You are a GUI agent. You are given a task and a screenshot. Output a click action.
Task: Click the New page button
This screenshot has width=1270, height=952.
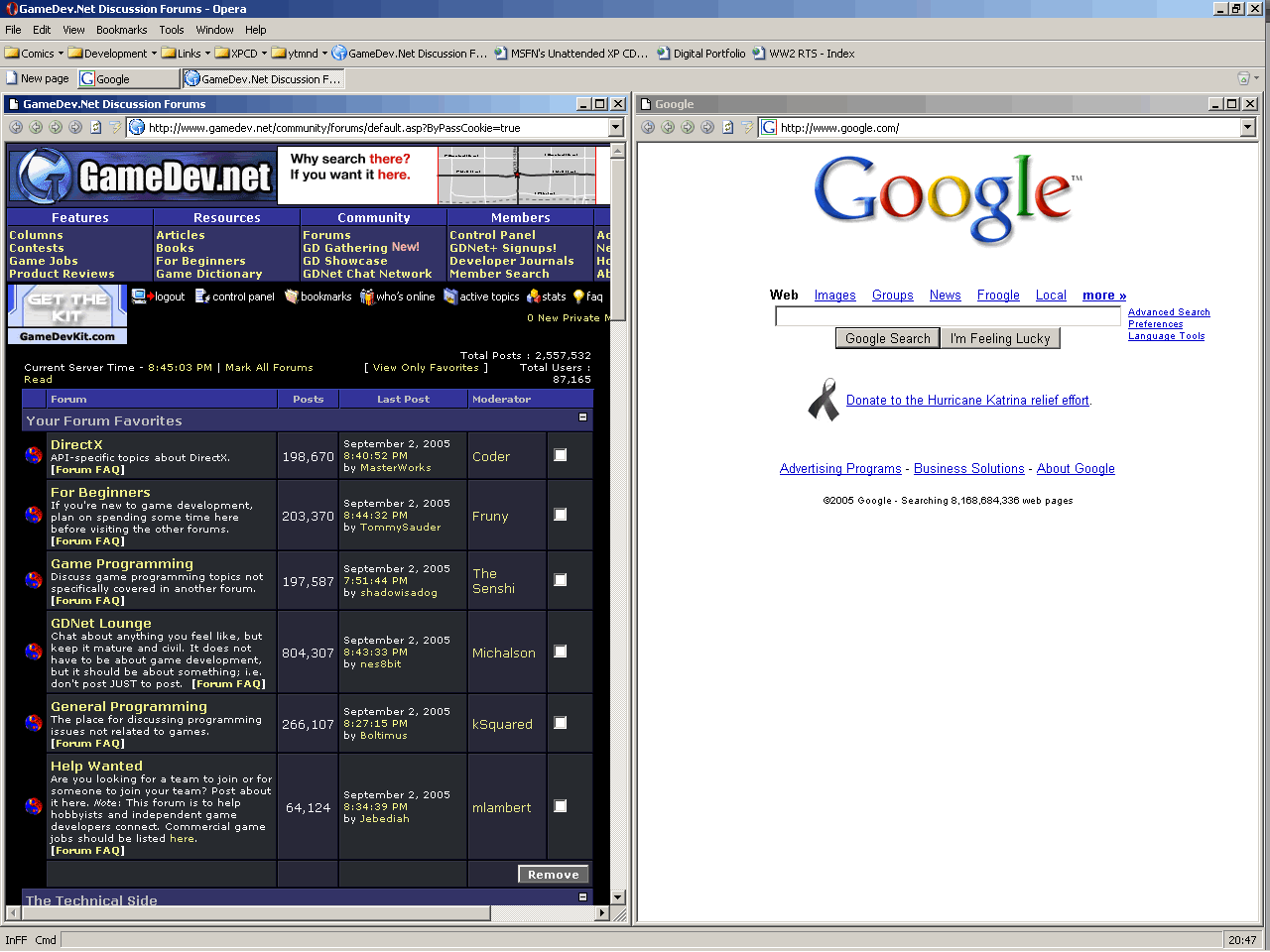coord(38,78)
